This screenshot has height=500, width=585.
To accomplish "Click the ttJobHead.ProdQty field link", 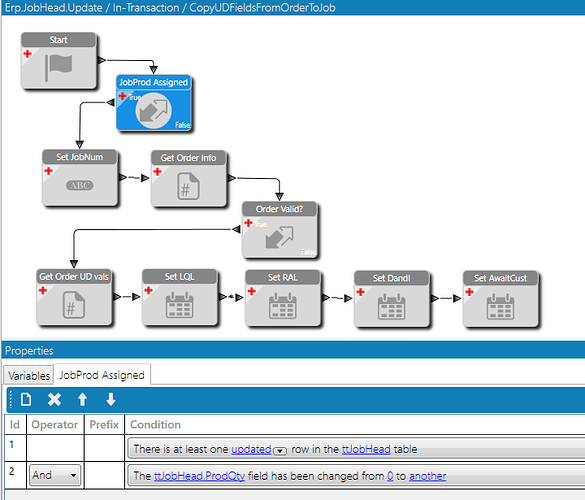I will [x=199, y=476].
